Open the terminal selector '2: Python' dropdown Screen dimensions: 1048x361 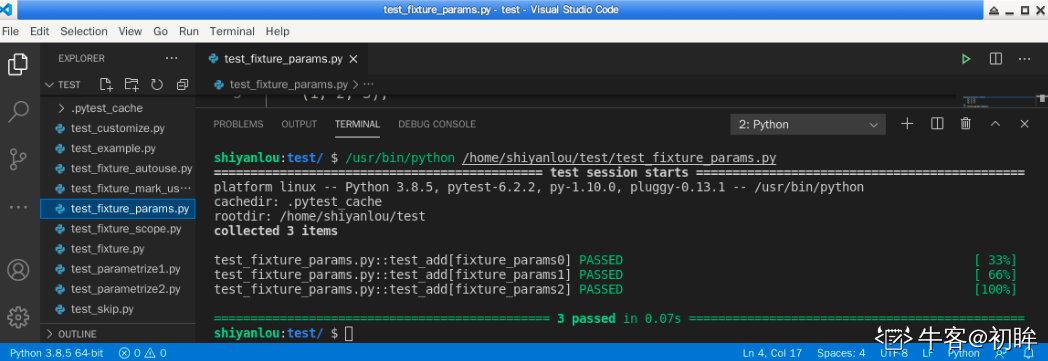coord(807,124)
